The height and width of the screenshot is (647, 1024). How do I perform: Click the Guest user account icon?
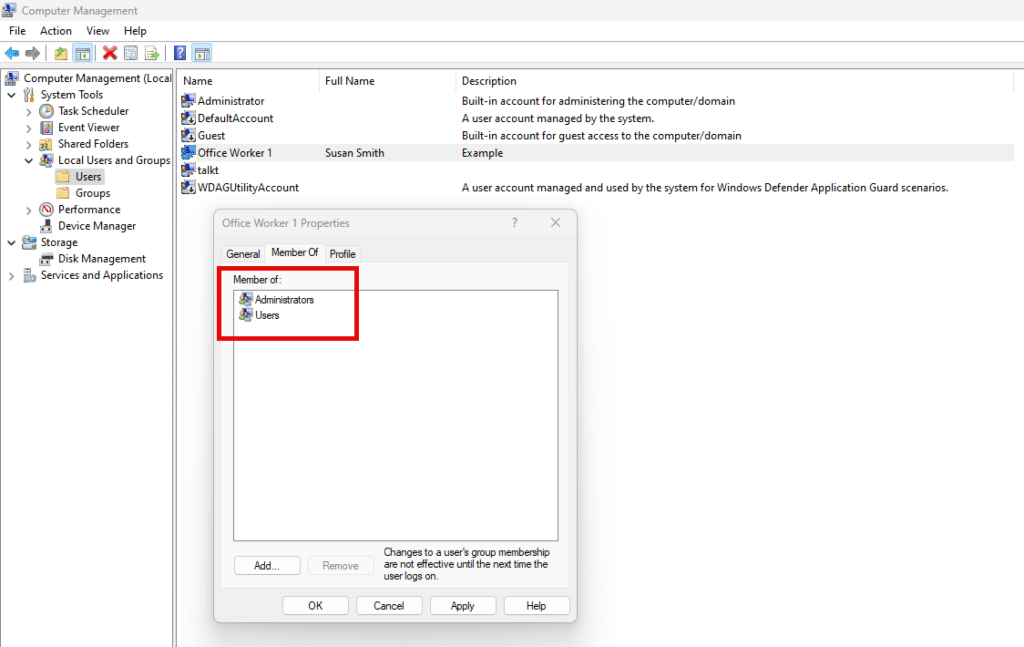pyautogui.click(x=188, y=135)
